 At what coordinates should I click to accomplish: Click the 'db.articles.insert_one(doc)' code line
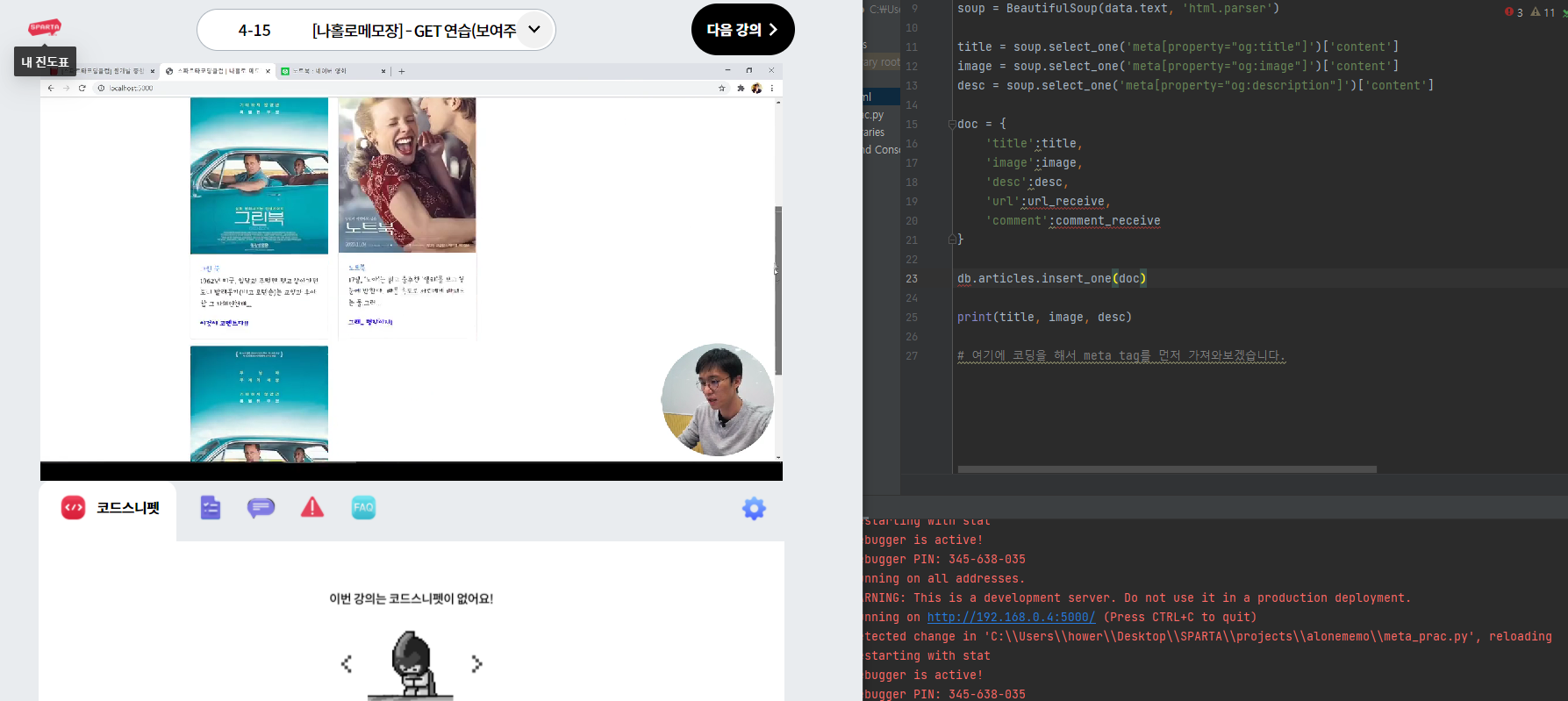(x=1051, y=278)
